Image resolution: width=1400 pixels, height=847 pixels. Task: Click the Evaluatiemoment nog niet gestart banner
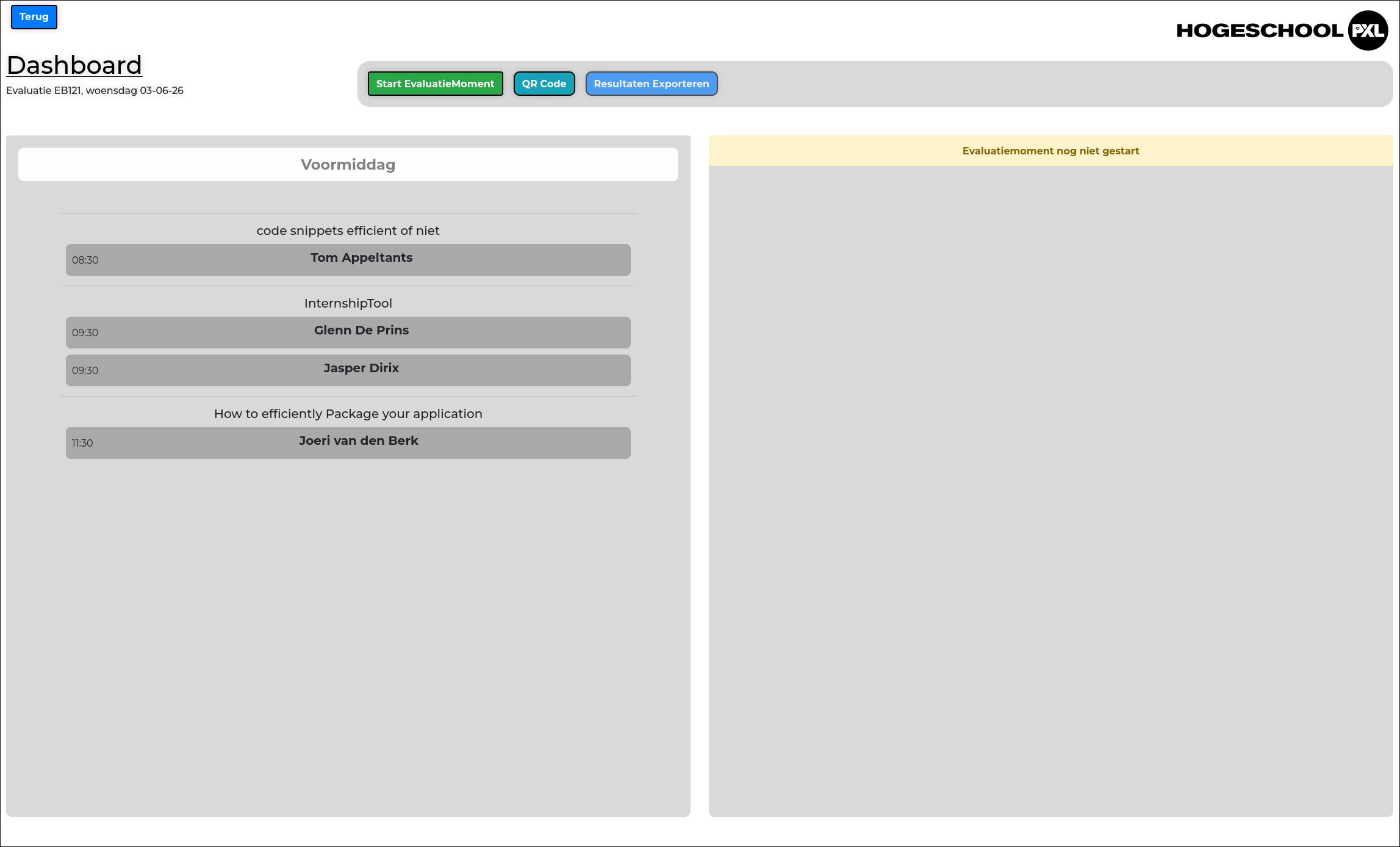pyautogui.click(x=1050, y=151)
